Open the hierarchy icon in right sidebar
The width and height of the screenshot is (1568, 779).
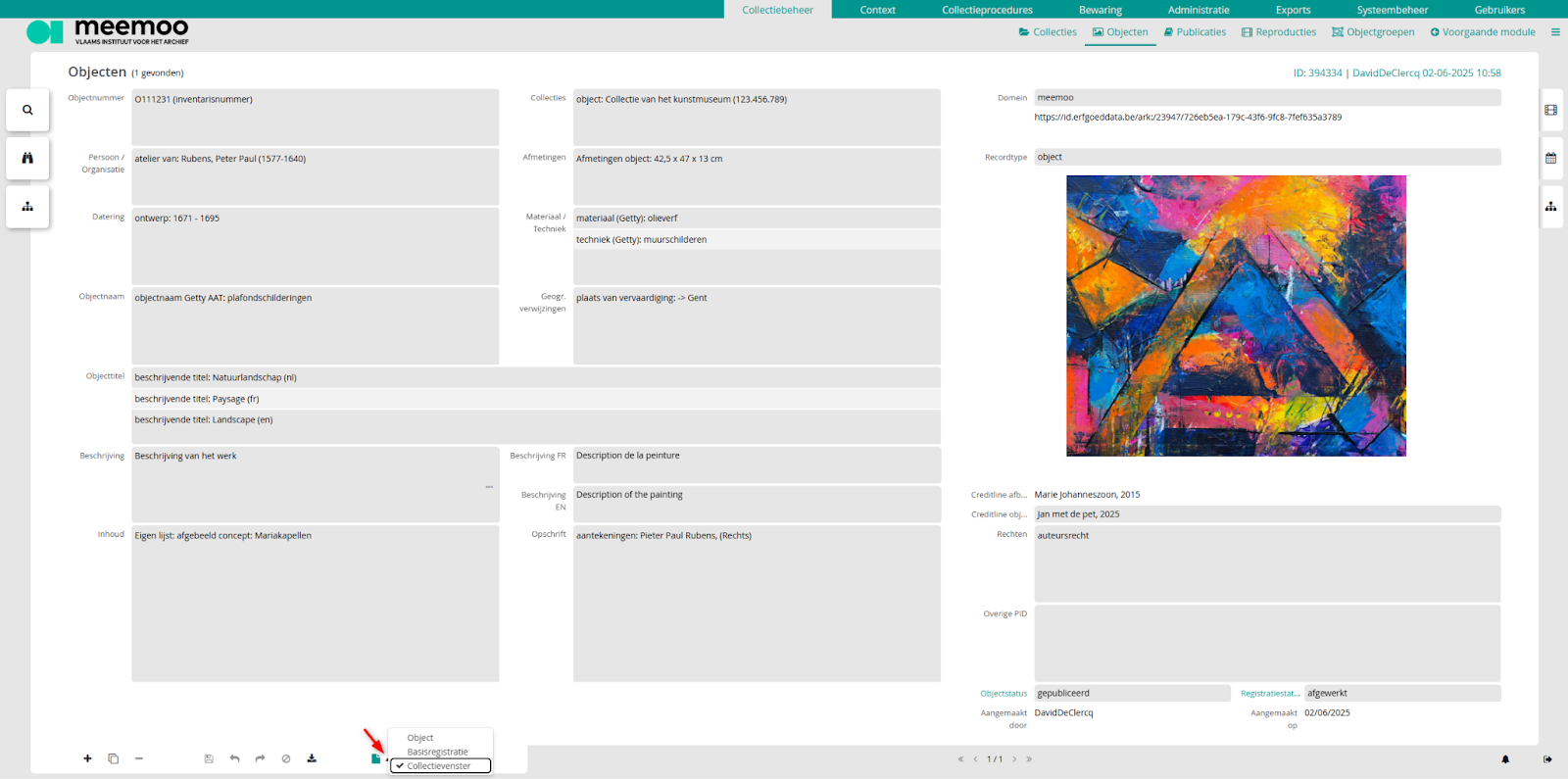pyautogui.click(x=1551, y=207)
